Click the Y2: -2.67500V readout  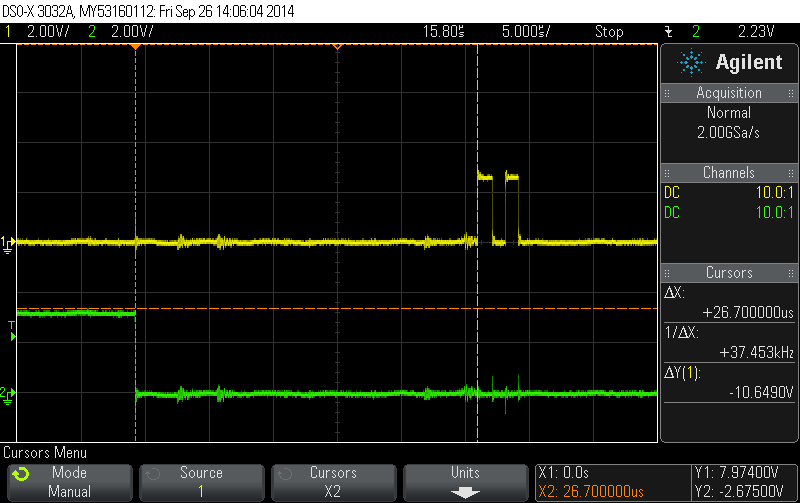point(739,492)
